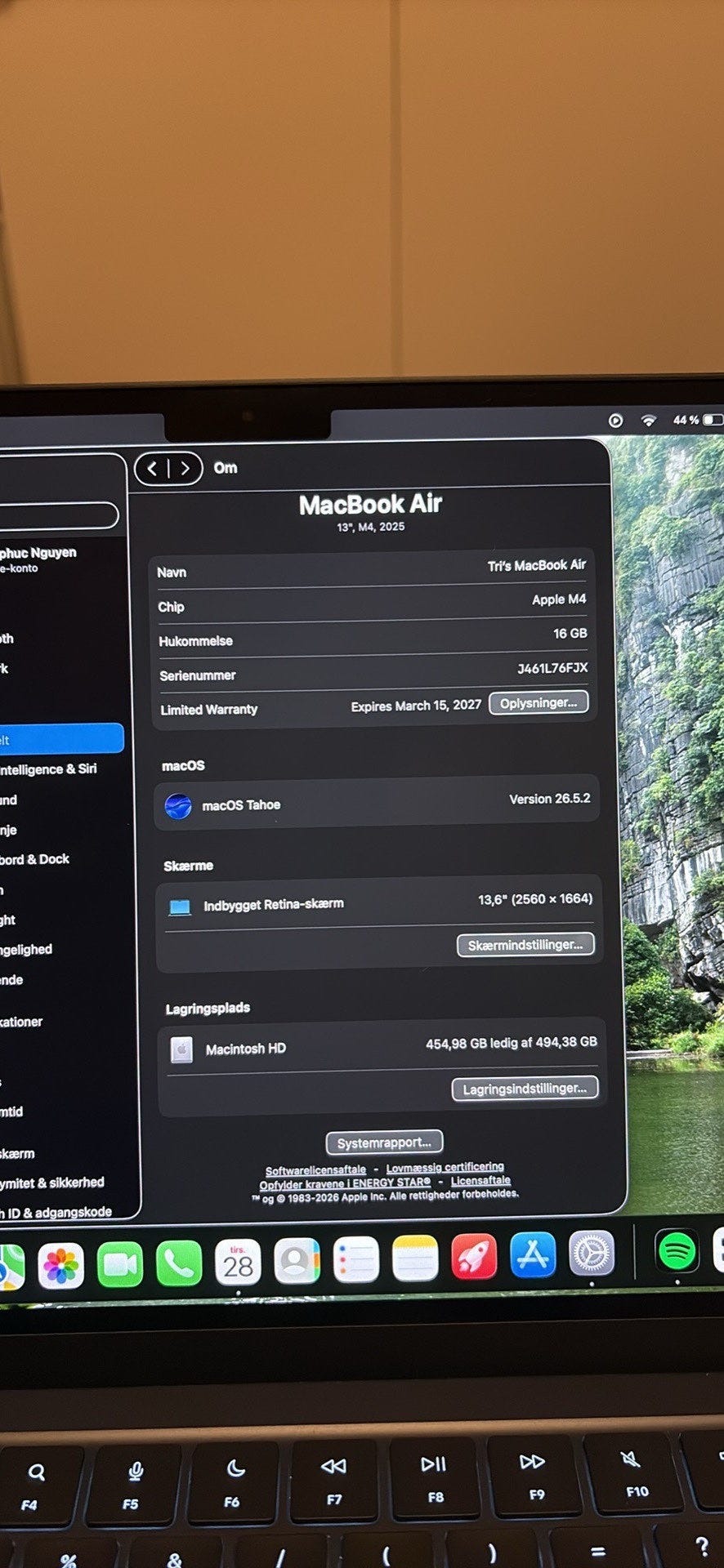Image resolution: width=724 pixels, height=1568 pixels.
Task: Open Skærmindstillinger... button
Action: (x=525, y=945)
